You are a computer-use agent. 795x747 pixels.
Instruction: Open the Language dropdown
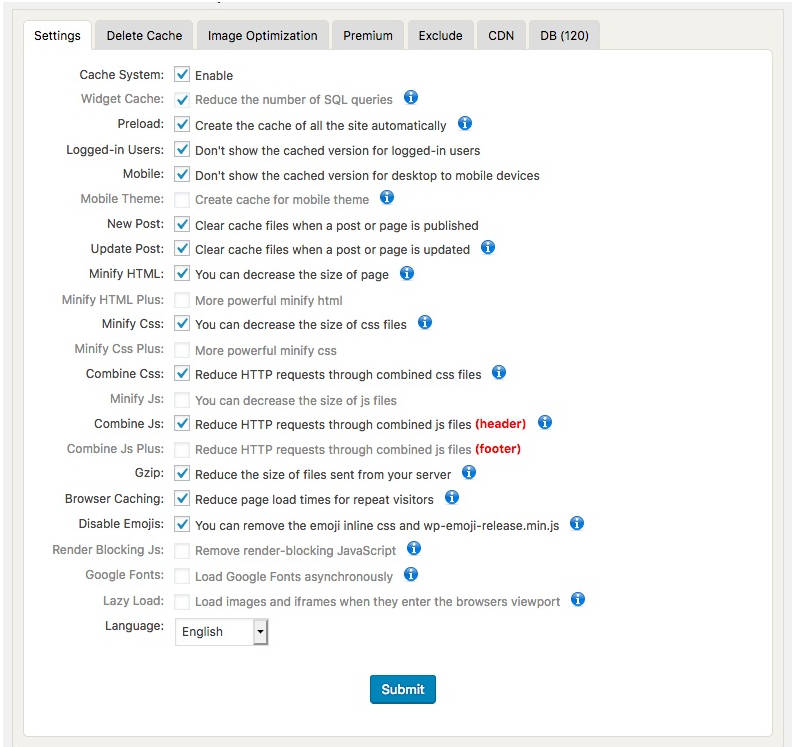(221, 631)
